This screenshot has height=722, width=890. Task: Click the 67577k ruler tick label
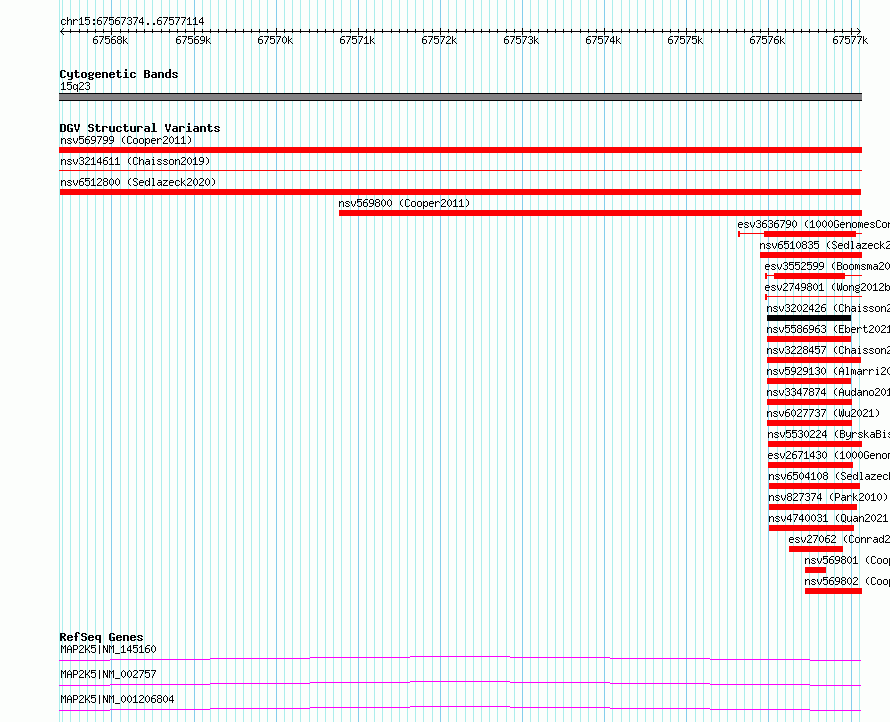point(850,40)
